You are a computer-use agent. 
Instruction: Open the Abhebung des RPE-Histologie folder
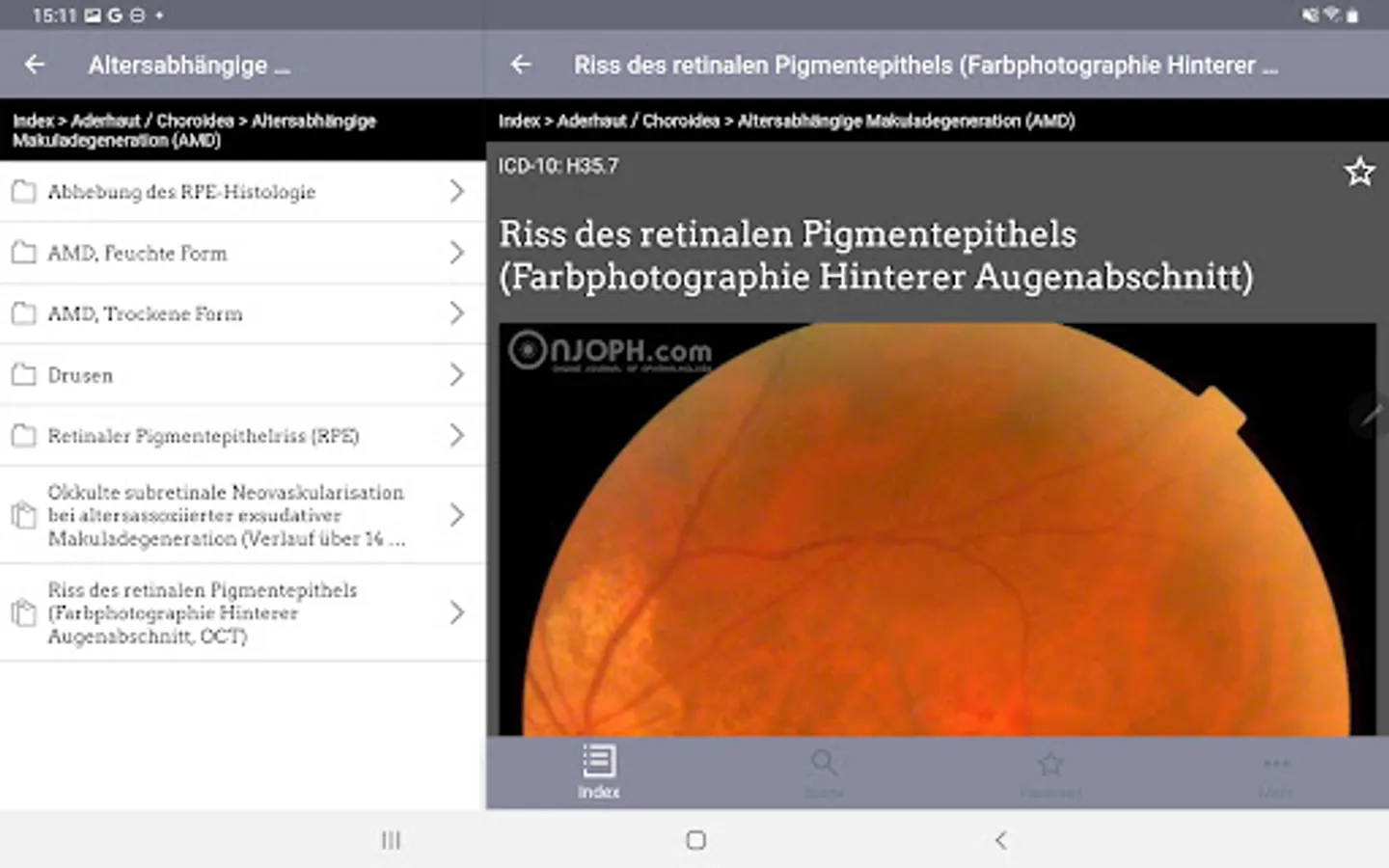[242, 192]
